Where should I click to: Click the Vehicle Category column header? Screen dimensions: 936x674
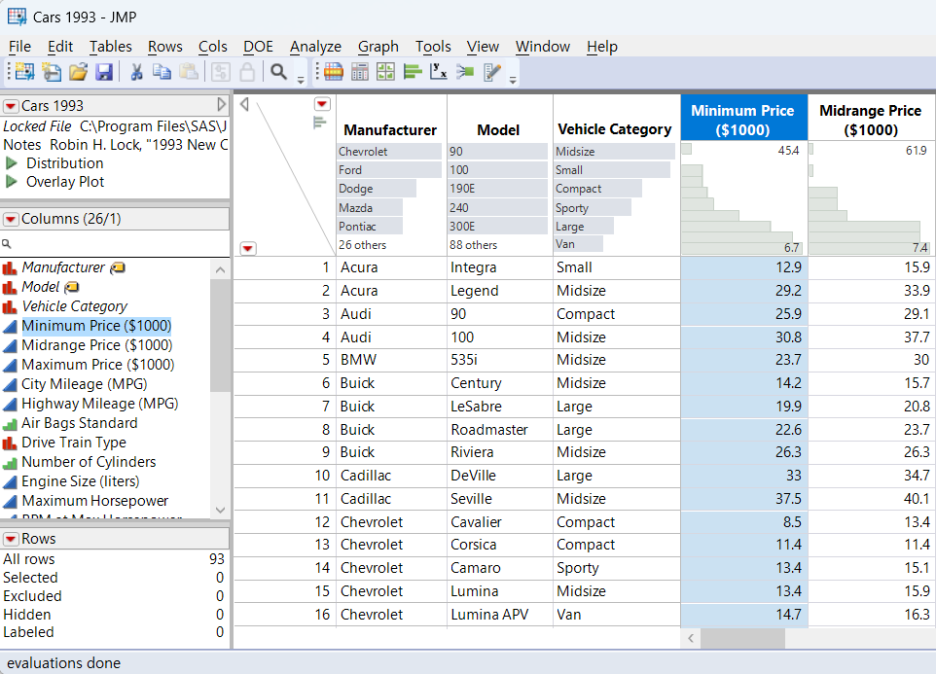[615, 130]
